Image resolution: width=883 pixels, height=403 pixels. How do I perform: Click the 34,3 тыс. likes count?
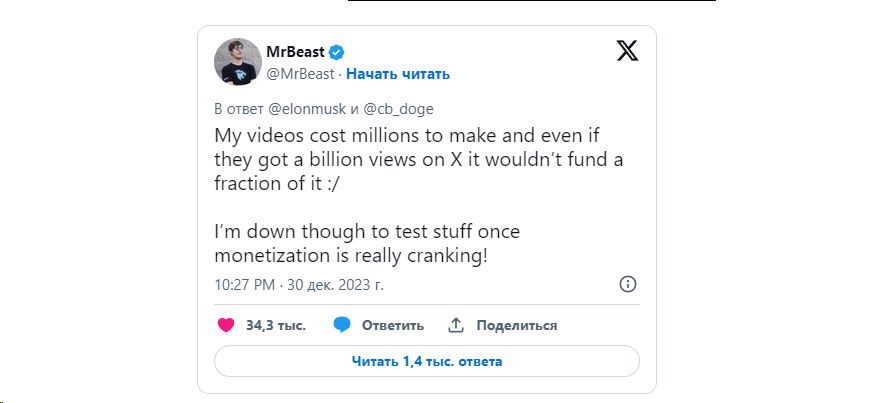pos(275,325)
